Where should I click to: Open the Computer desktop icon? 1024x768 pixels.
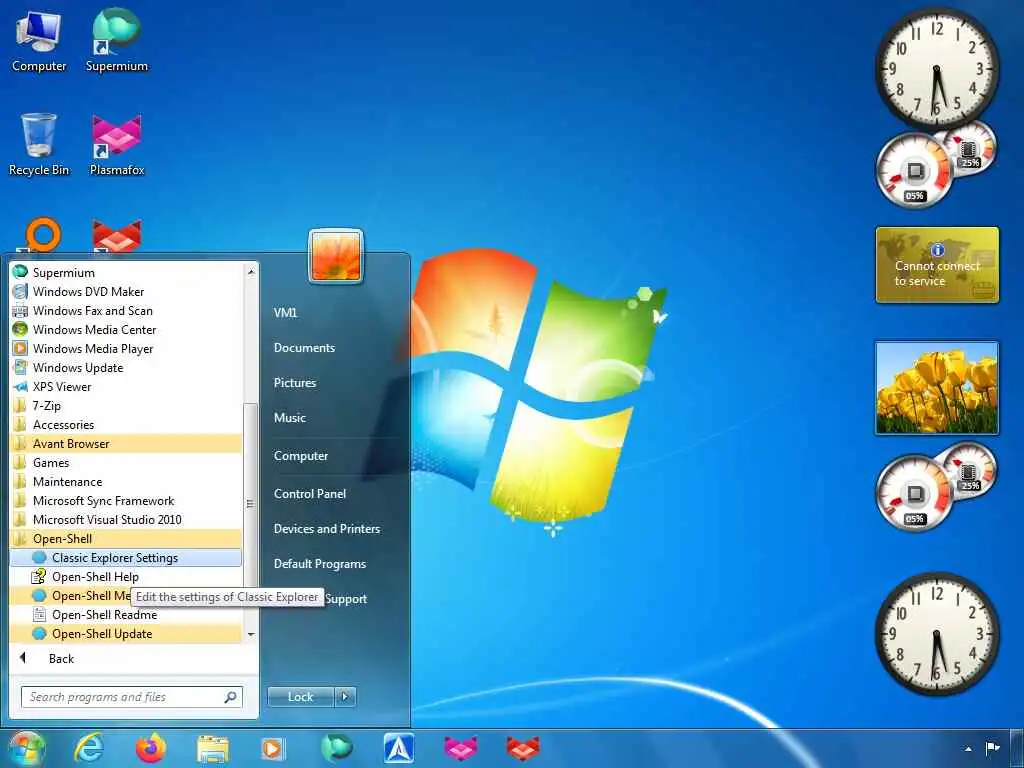coord(39,40)
